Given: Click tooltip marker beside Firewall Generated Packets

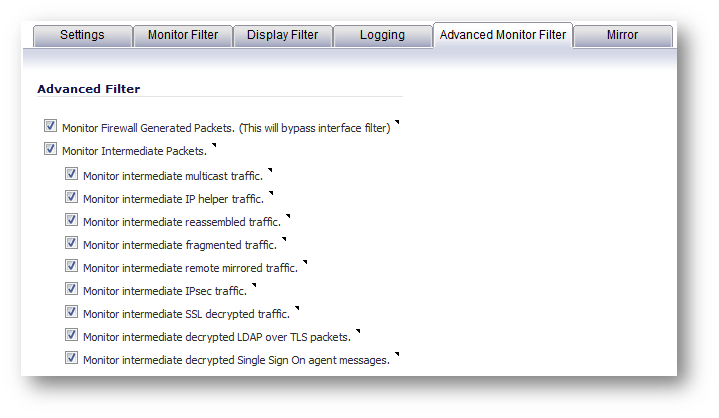Looking at the screenshot, I should point(397,123).
